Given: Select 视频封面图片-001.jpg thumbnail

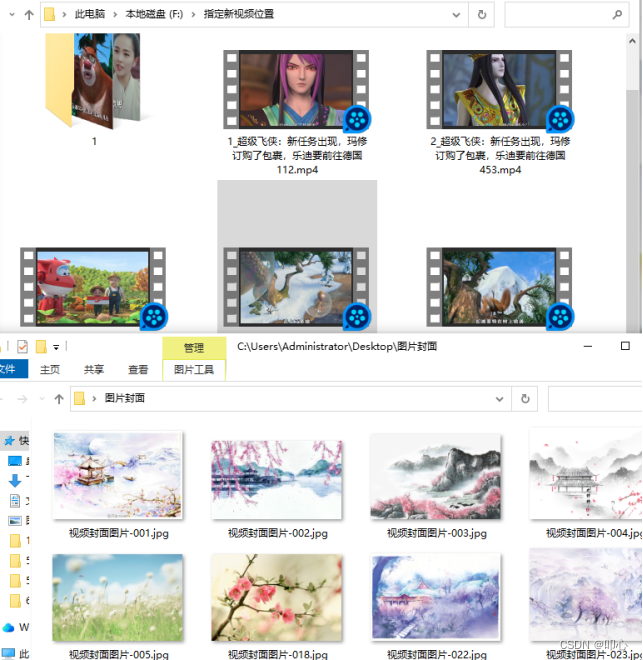Looking at the screenshot, I should click(x=118, y=475).
